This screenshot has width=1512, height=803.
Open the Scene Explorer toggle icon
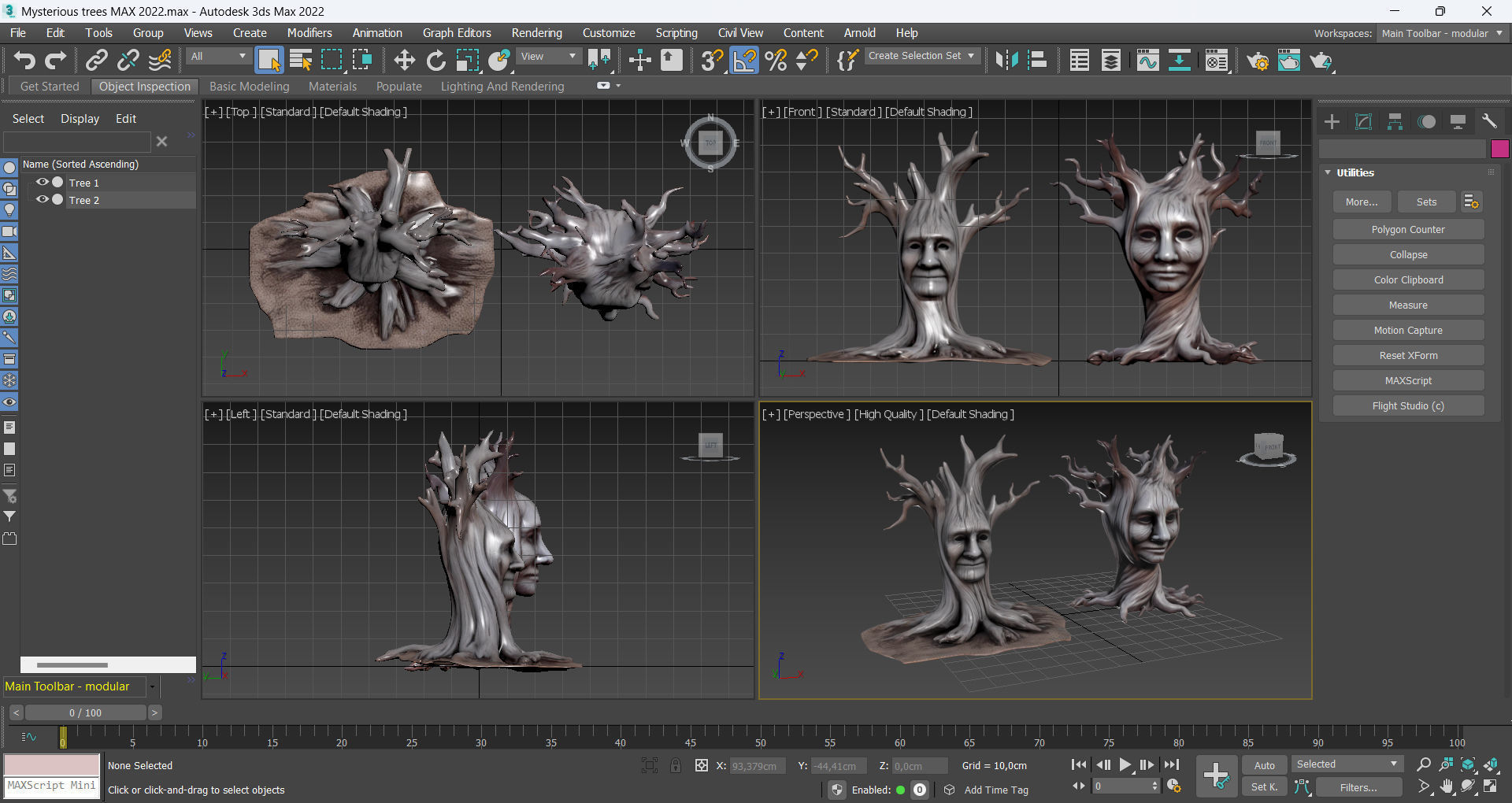(1080, 60)
